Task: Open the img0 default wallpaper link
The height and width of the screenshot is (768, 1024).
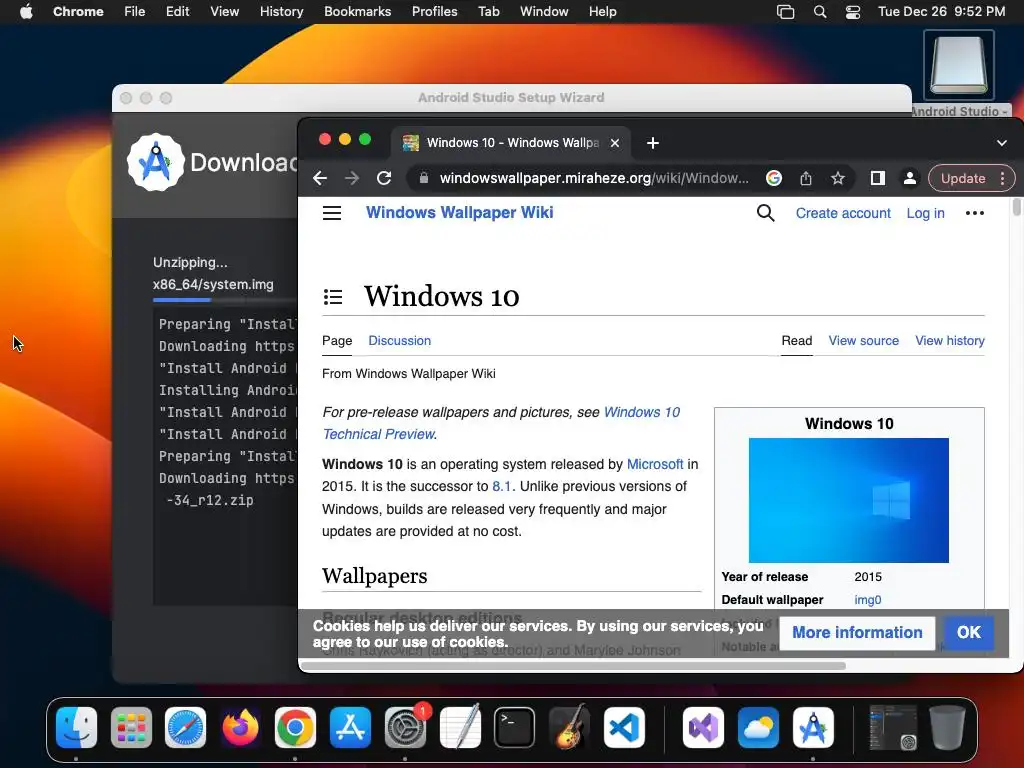Action: click(x=867, y=600)
